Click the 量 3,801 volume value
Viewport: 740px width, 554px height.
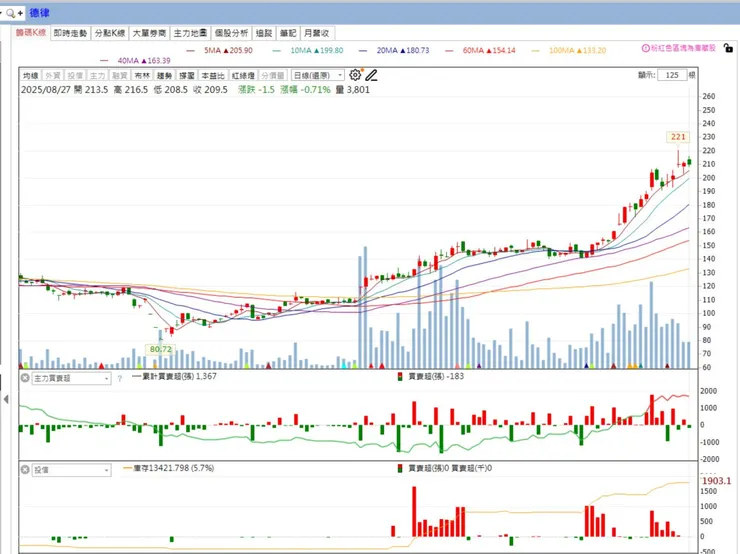point(353,90)
